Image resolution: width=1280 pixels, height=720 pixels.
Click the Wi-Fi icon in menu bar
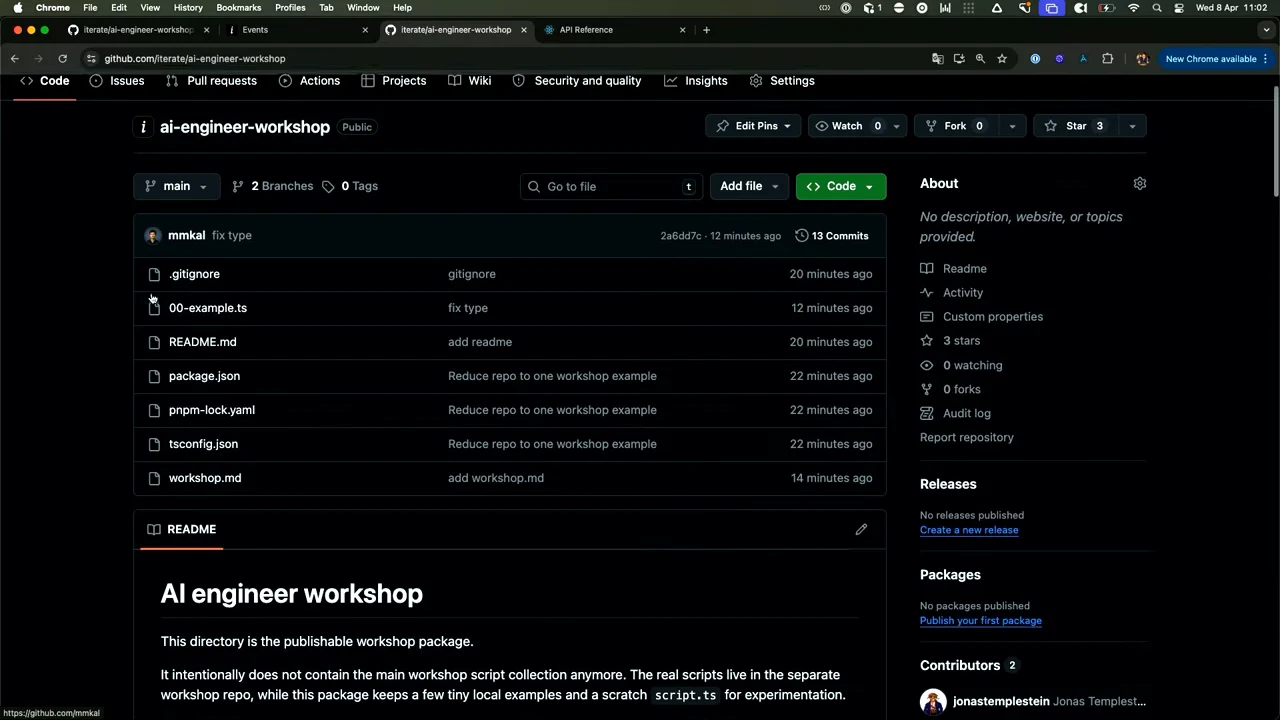click(x=1133, y=8)
